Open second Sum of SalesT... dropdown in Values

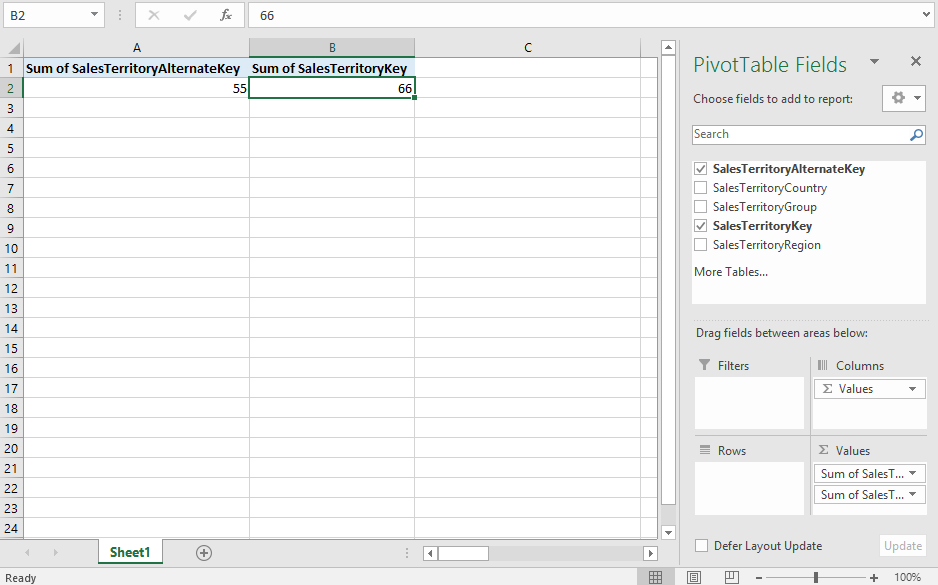coord(912,494)
